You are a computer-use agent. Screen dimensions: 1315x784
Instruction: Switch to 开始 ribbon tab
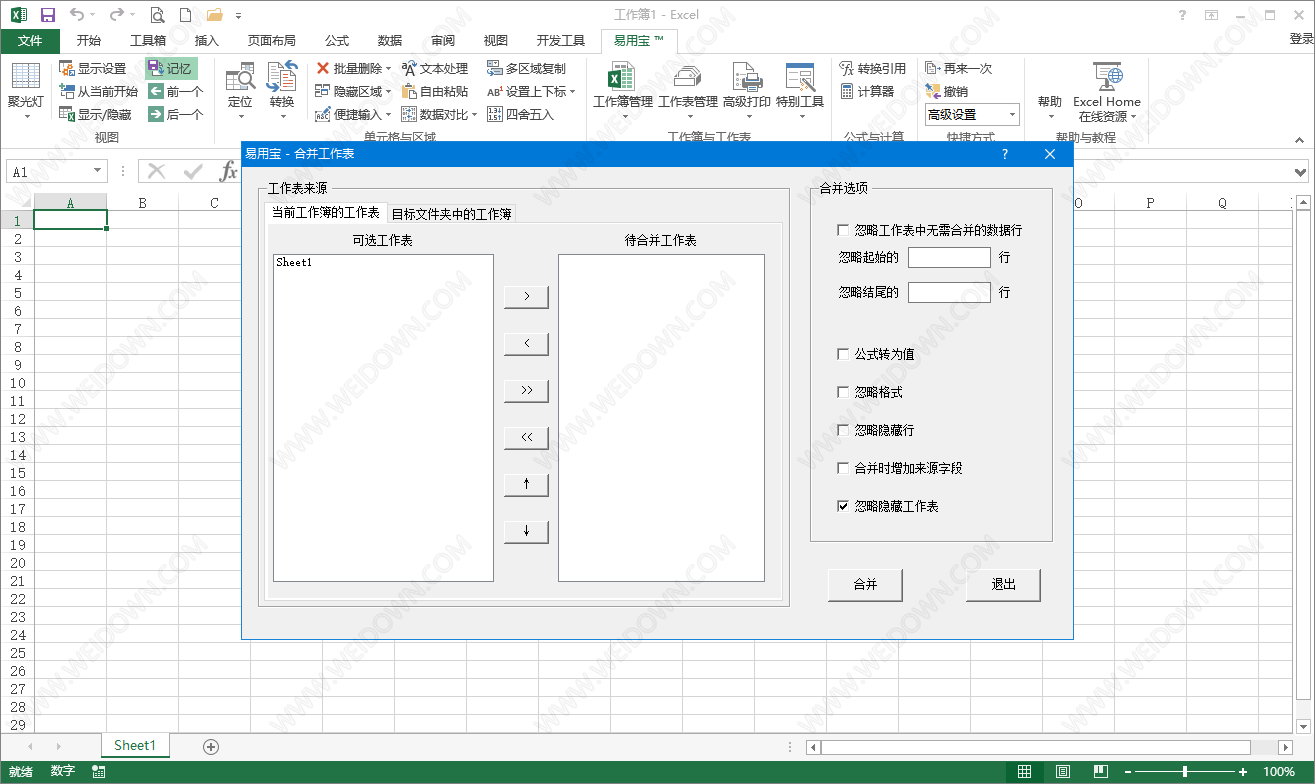click(x=88, y=41)
